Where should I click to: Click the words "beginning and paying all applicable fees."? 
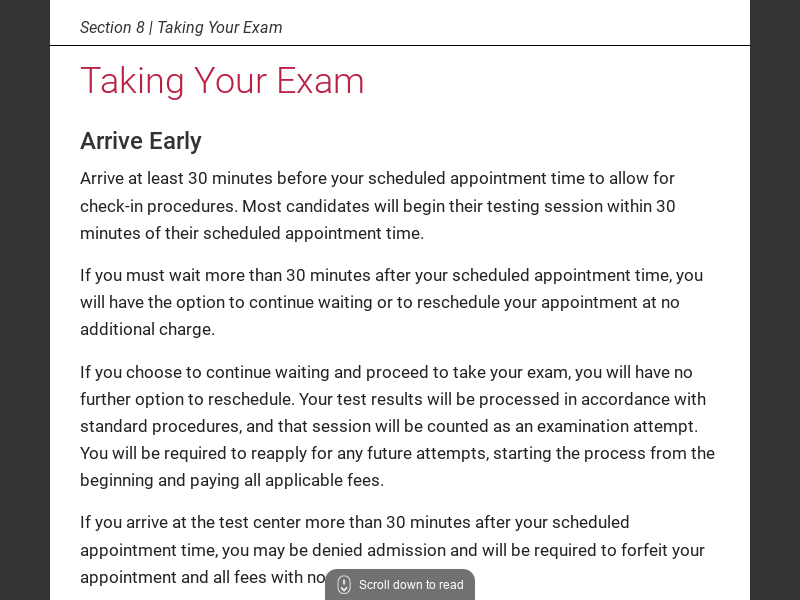[x=232, y=480]
